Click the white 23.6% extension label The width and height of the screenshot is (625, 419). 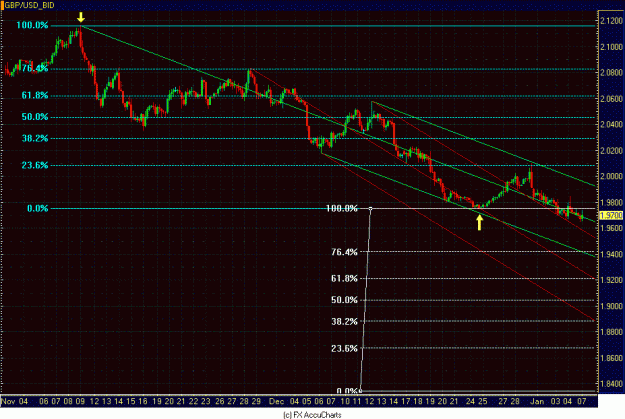pos(344,348)
